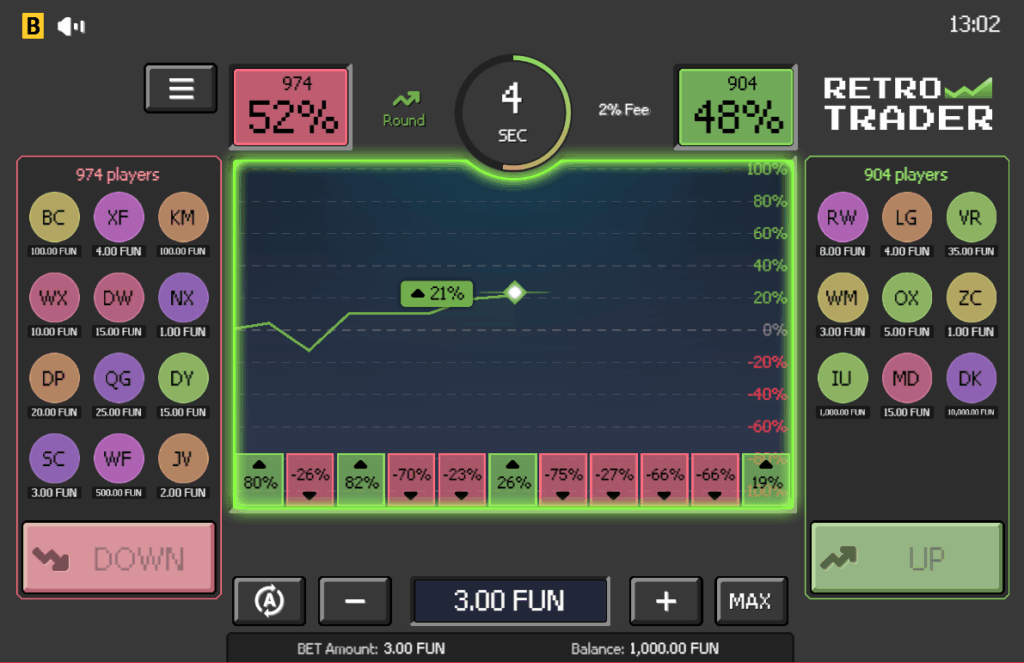This screenshot has height=663, width=1024.
Task: Select player avatar XF
Action: [118, 218]
